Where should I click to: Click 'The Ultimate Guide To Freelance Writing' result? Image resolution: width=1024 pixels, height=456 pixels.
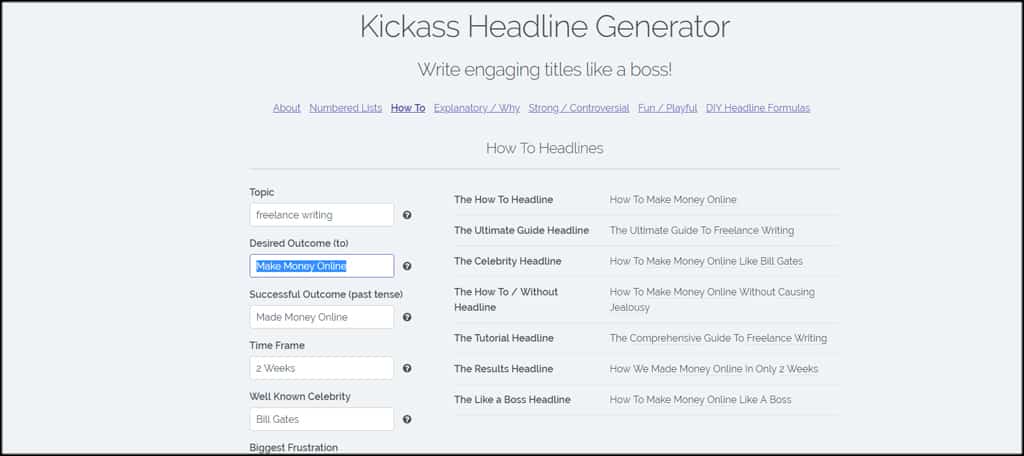(x=701, y=231)
